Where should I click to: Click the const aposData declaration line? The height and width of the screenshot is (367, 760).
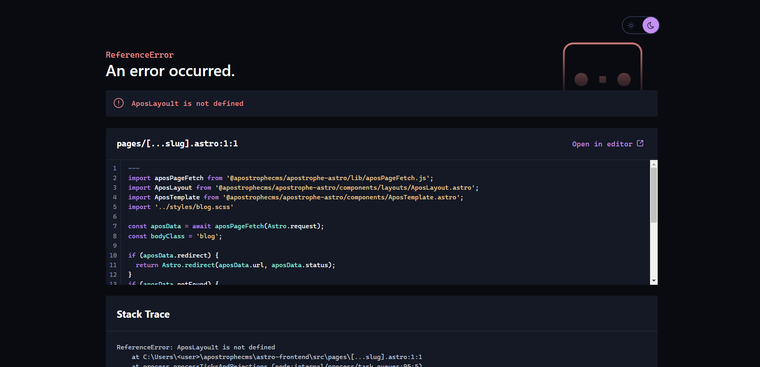[x=226, y=226]
